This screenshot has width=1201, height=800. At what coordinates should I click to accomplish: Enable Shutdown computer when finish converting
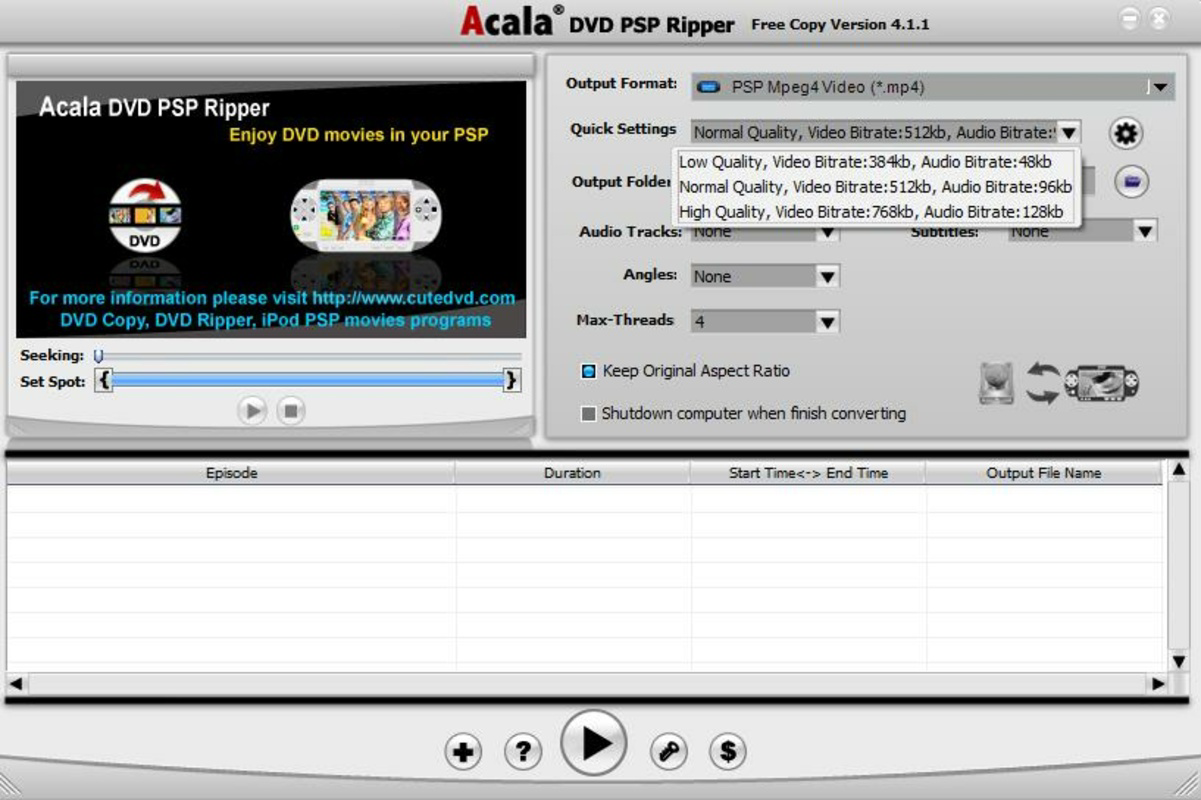589,414
